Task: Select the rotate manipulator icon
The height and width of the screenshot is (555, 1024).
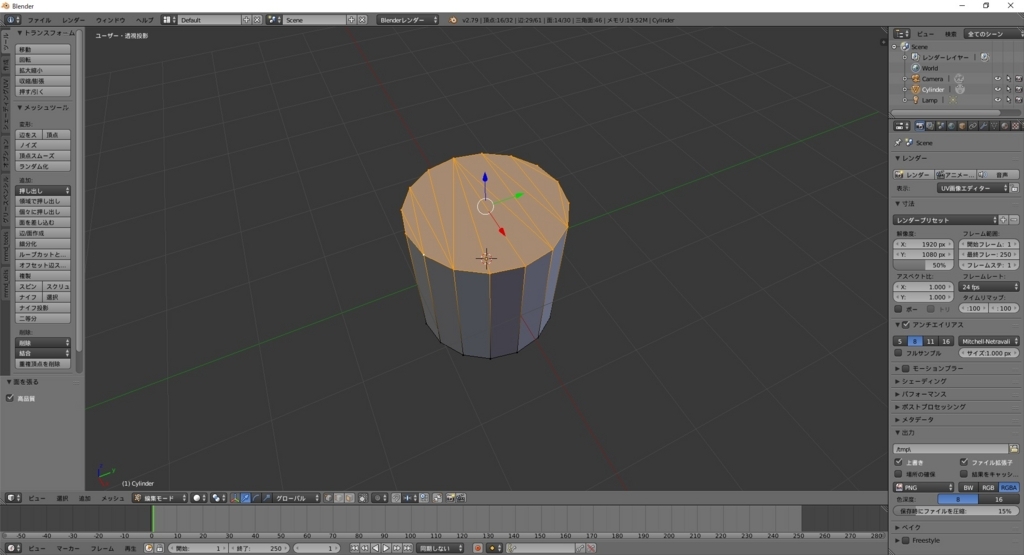Action: click(x=256, y=498)
